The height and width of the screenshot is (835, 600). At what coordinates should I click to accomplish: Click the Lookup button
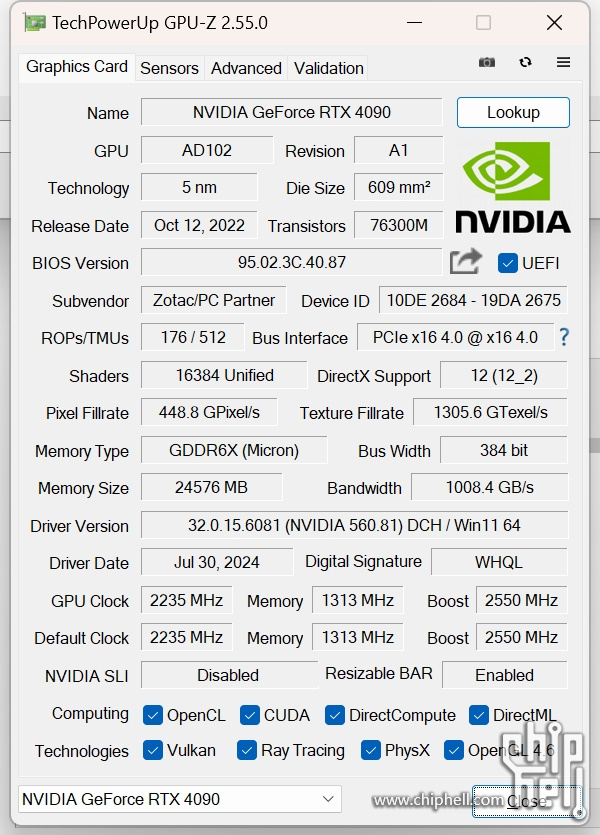click(513, 112)
